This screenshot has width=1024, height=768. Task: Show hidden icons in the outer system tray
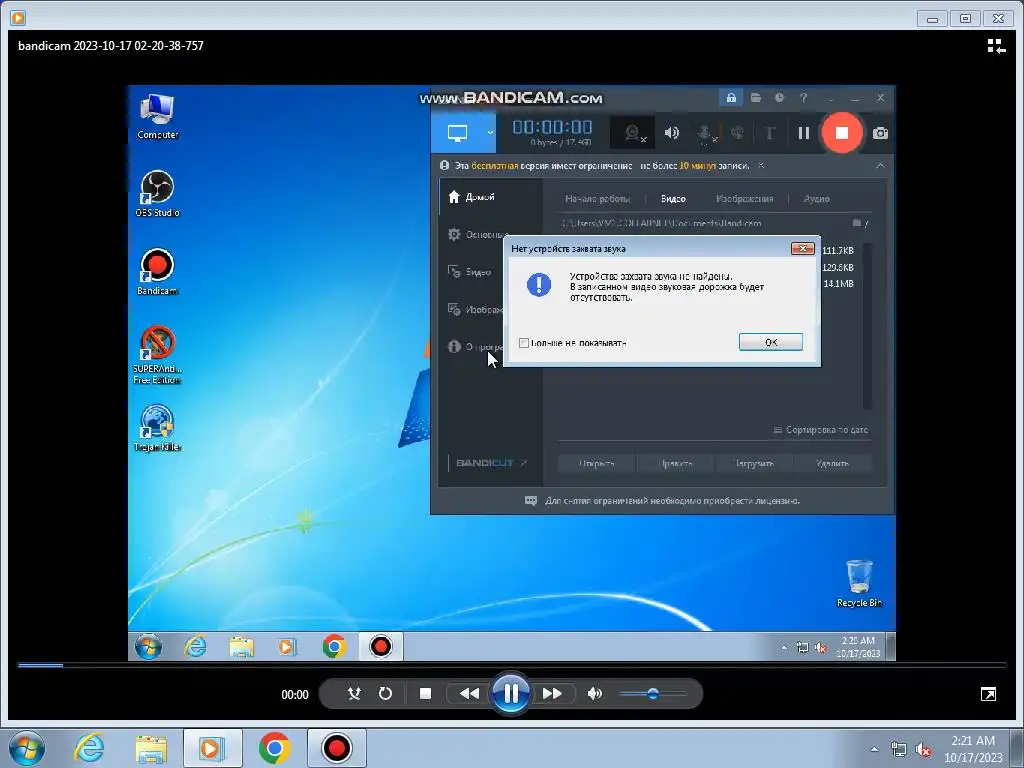[874, 749]
